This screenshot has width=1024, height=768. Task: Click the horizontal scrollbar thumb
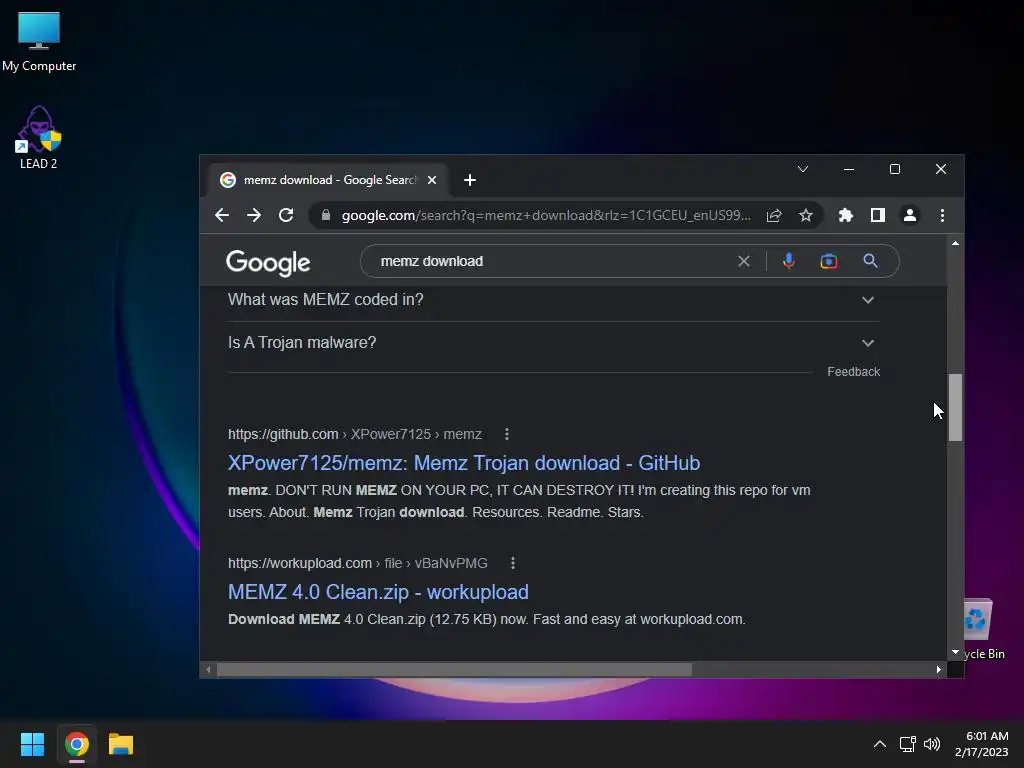(454, 669)
